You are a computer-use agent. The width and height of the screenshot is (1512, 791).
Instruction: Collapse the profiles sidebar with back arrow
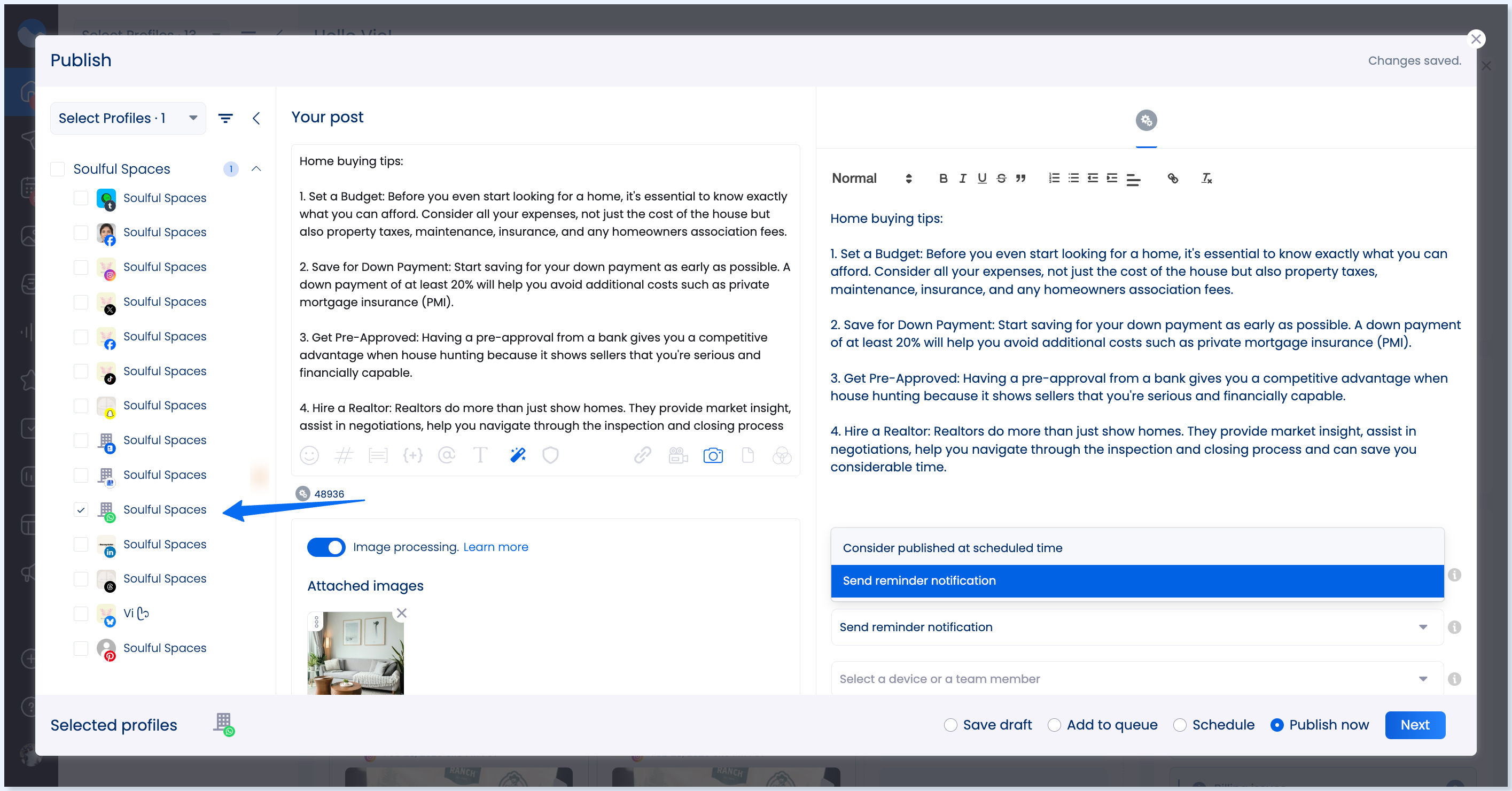click(x=256, y=118)
